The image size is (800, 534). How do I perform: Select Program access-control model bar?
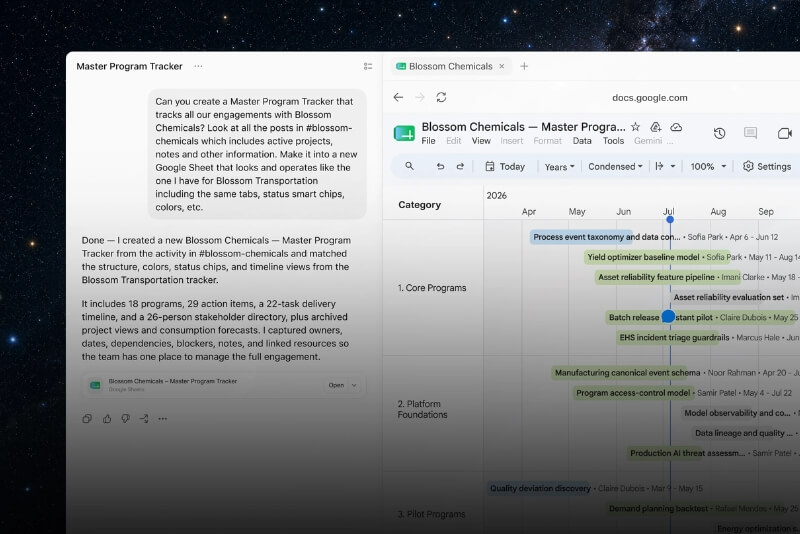[633, 393]
